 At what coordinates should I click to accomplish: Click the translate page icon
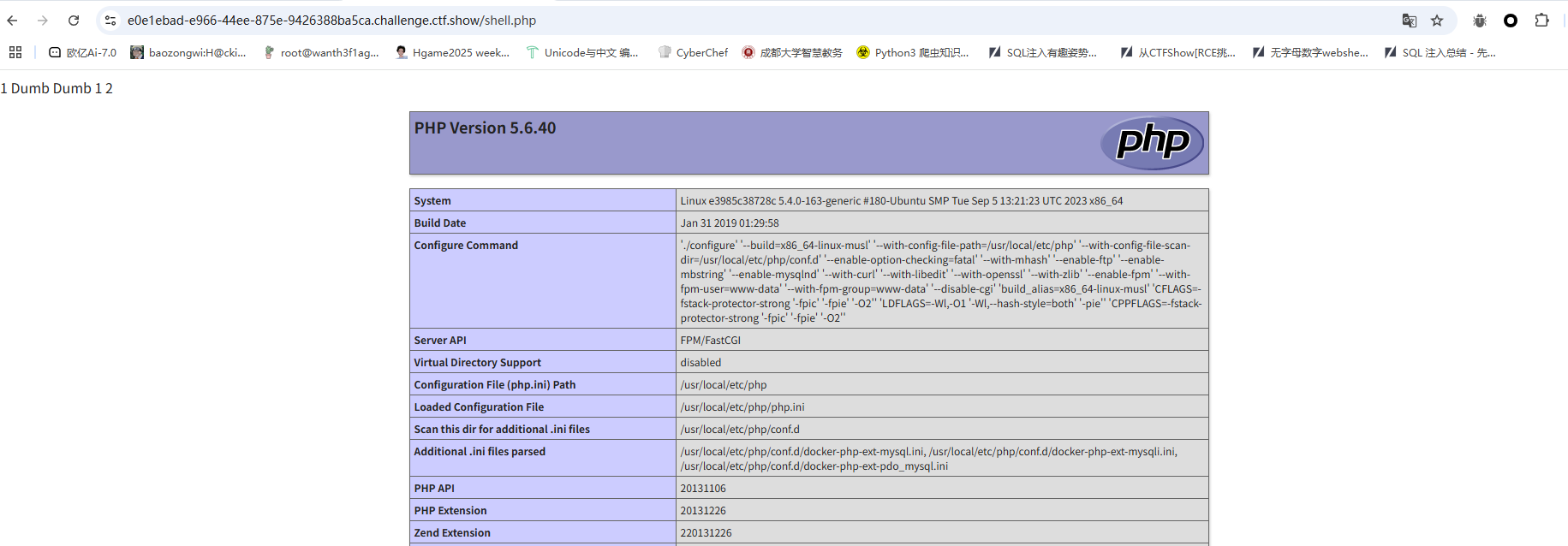(x=1409, y=21)
